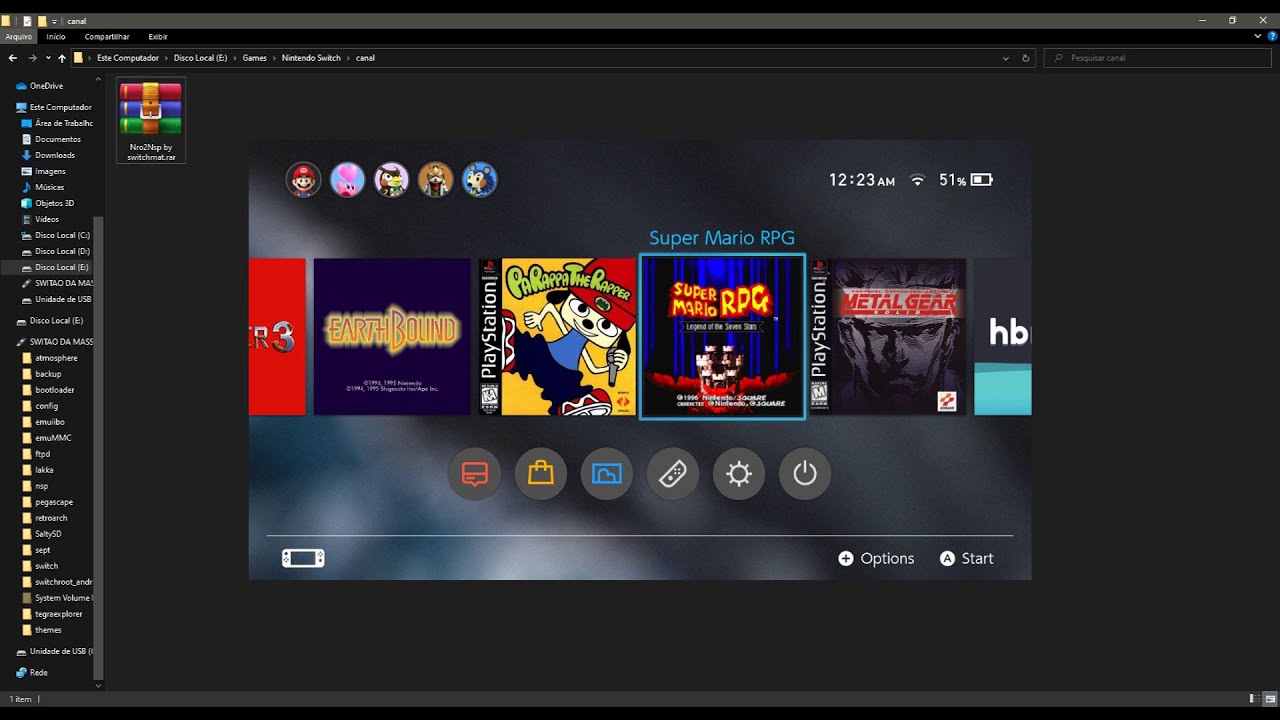Image resolution: width=1280 pixels, height=720 pixels.
Task: Refresh the current folder view
Action: click(1026, 58)
